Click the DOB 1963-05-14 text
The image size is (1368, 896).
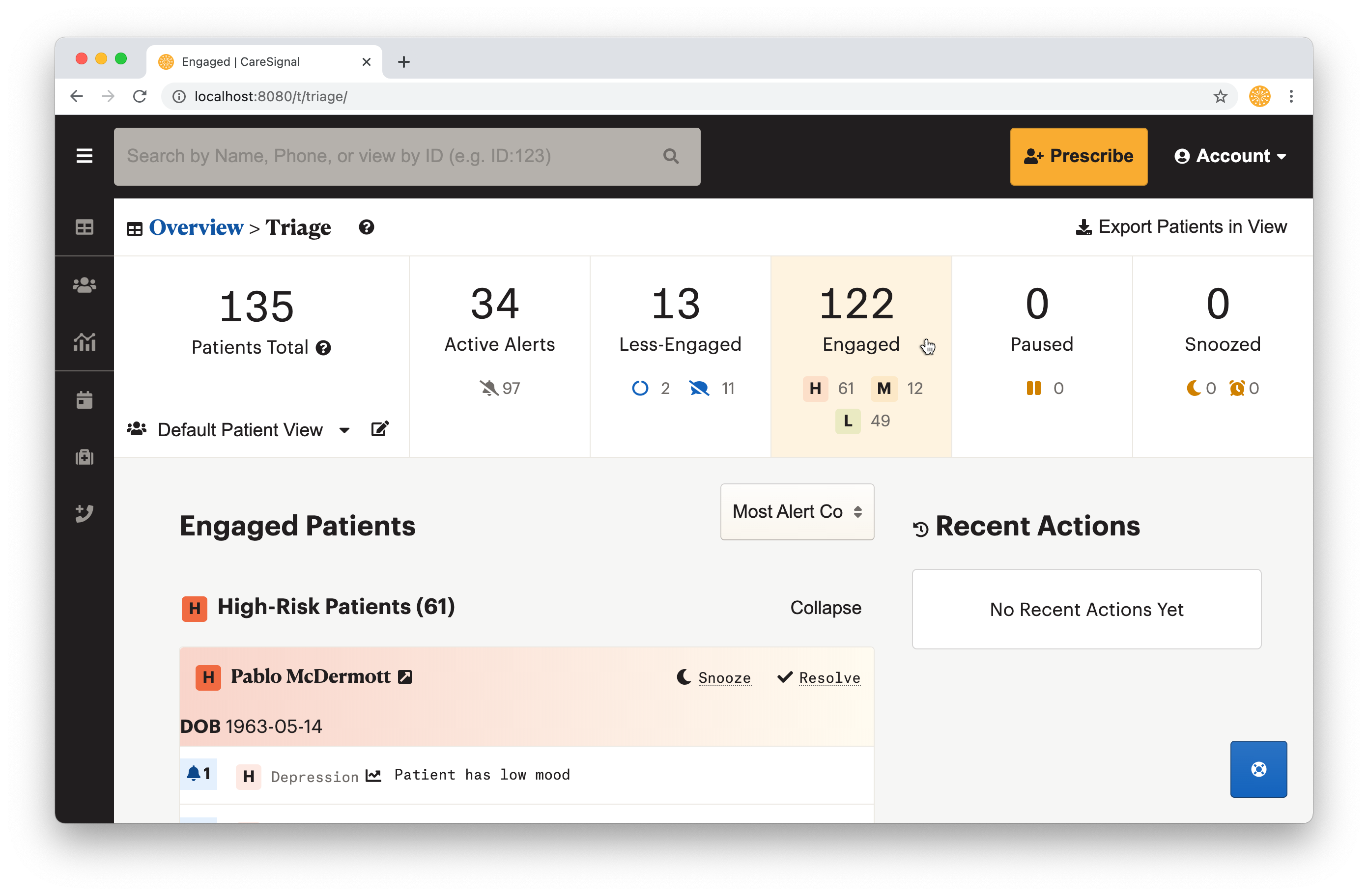tap(251, 727)
